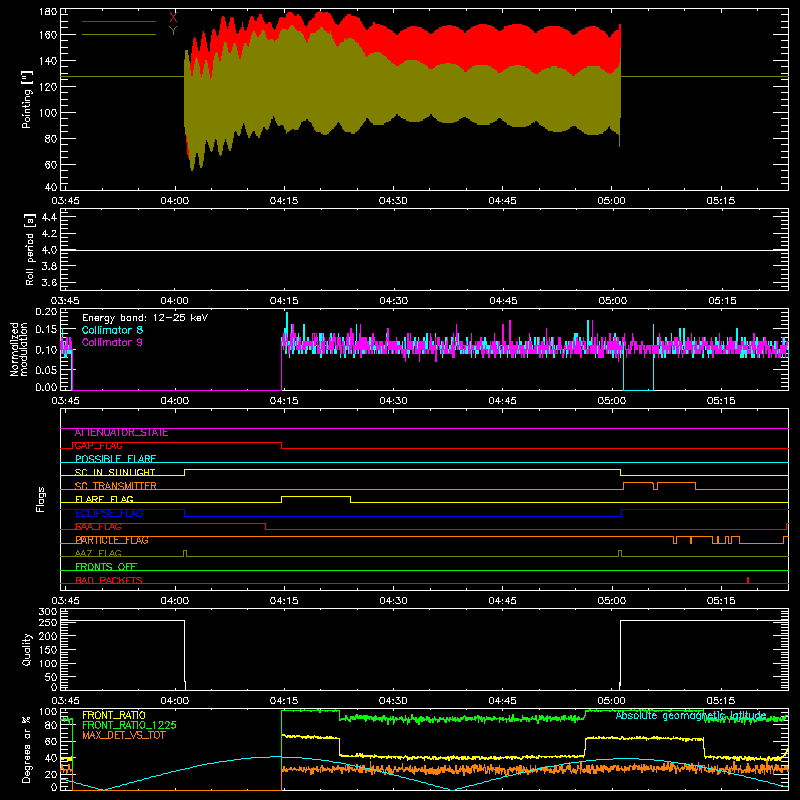
Task: Click the Collimator 8 legend label
Action: pyautogui.click(x=112, y=330)
